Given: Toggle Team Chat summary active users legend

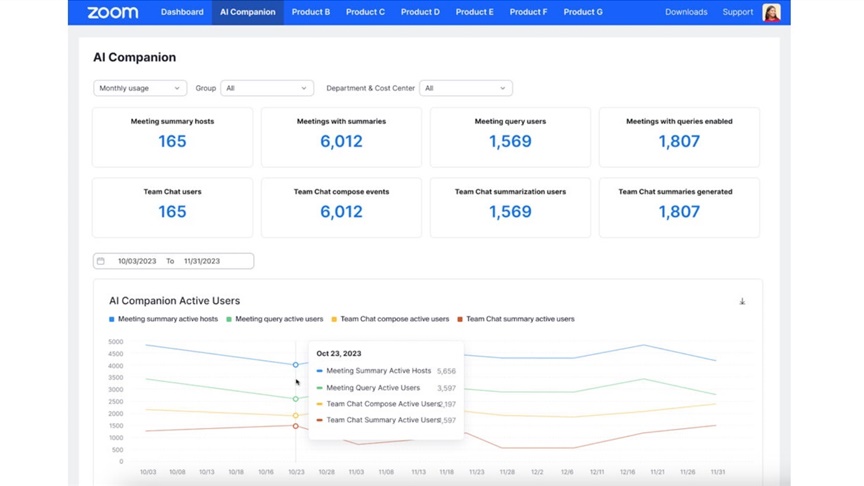Looking at the screenshot, I should click(515, 319).
